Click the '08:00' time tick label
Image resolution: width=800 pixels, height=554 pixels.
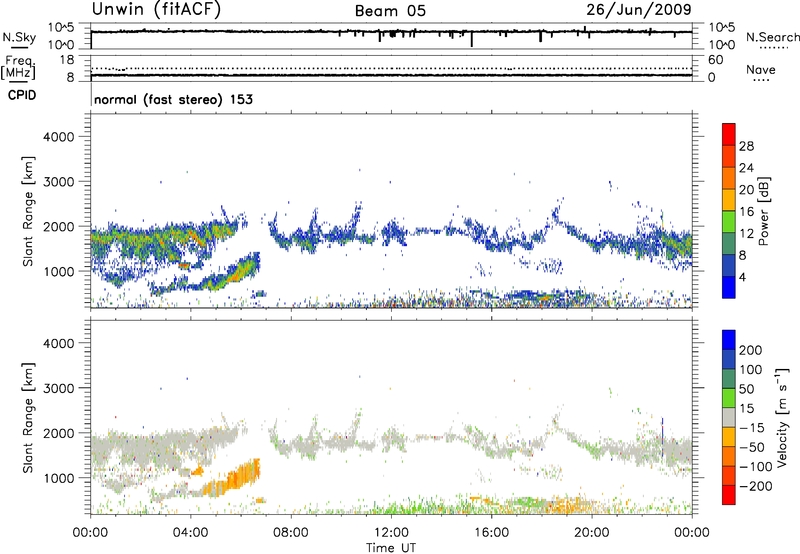pos(291,533)
